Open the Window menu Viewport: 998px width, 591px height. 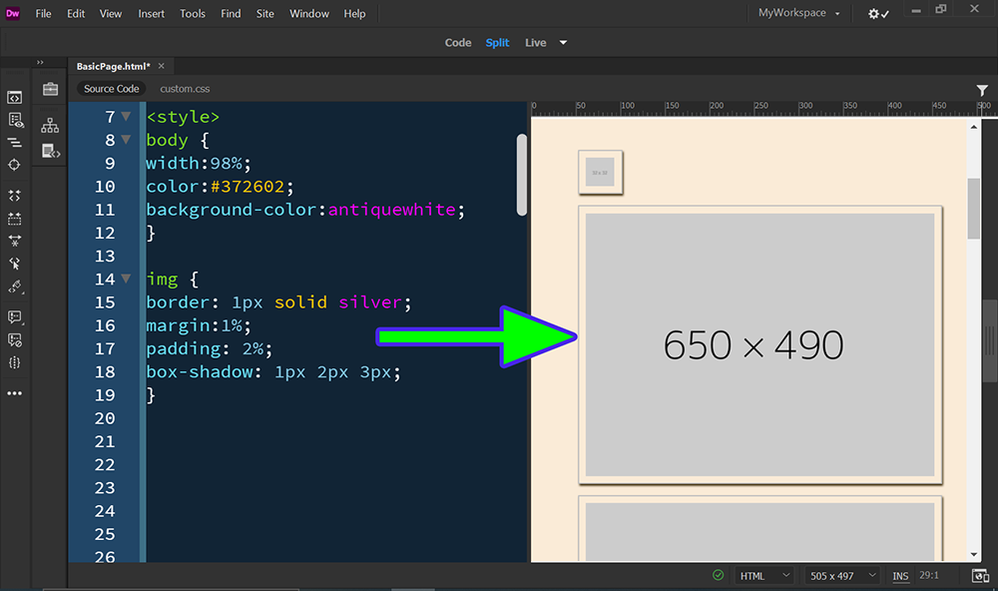[309, 13]
